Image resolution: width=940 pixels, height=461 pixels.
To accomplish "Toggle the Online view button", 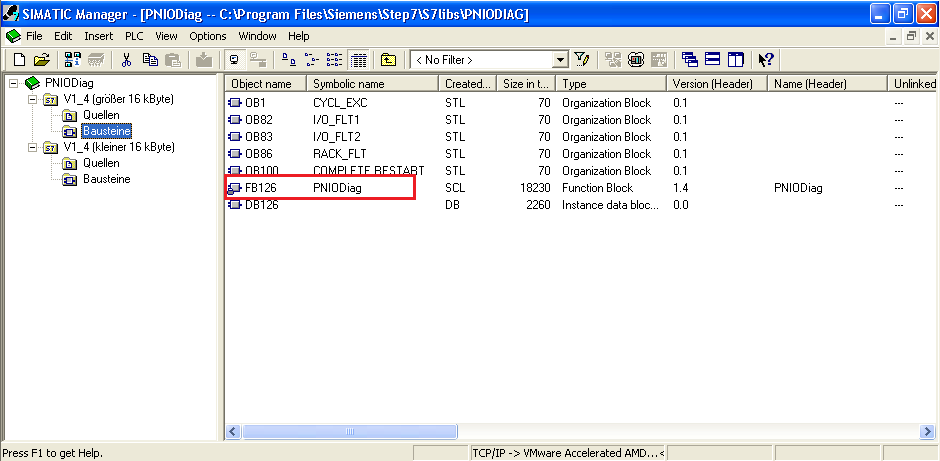I will (x=235, y=59).
